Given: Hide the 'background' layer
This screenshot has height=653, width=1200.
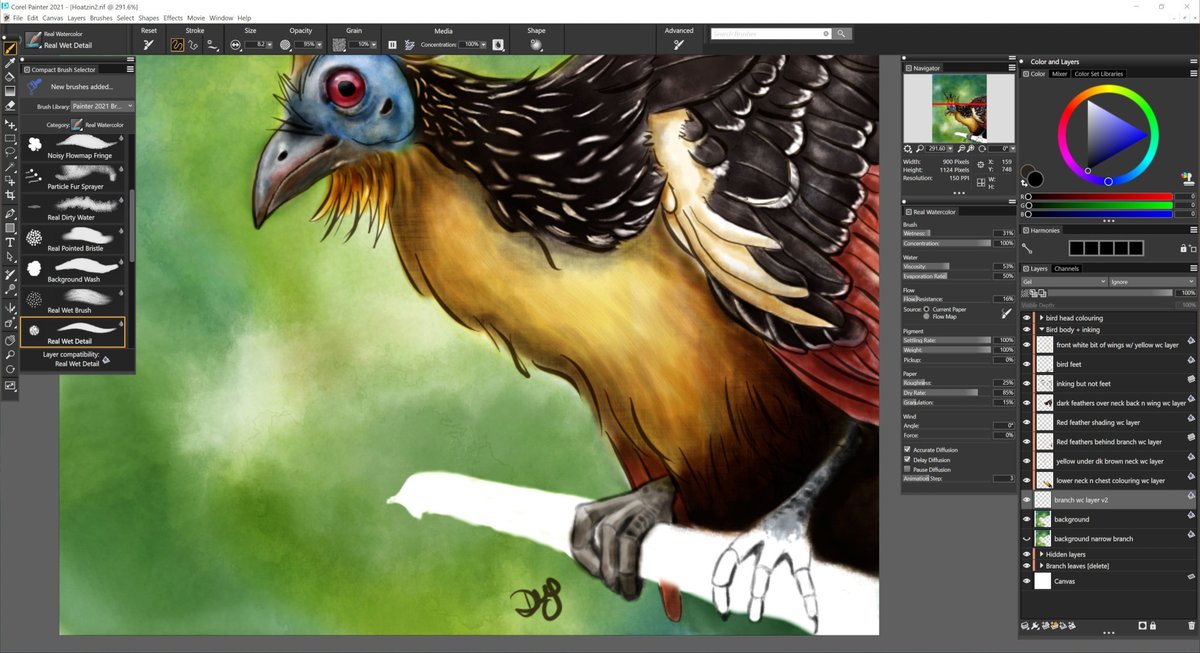Looking at the screenshot, I should coord(1026,519).
